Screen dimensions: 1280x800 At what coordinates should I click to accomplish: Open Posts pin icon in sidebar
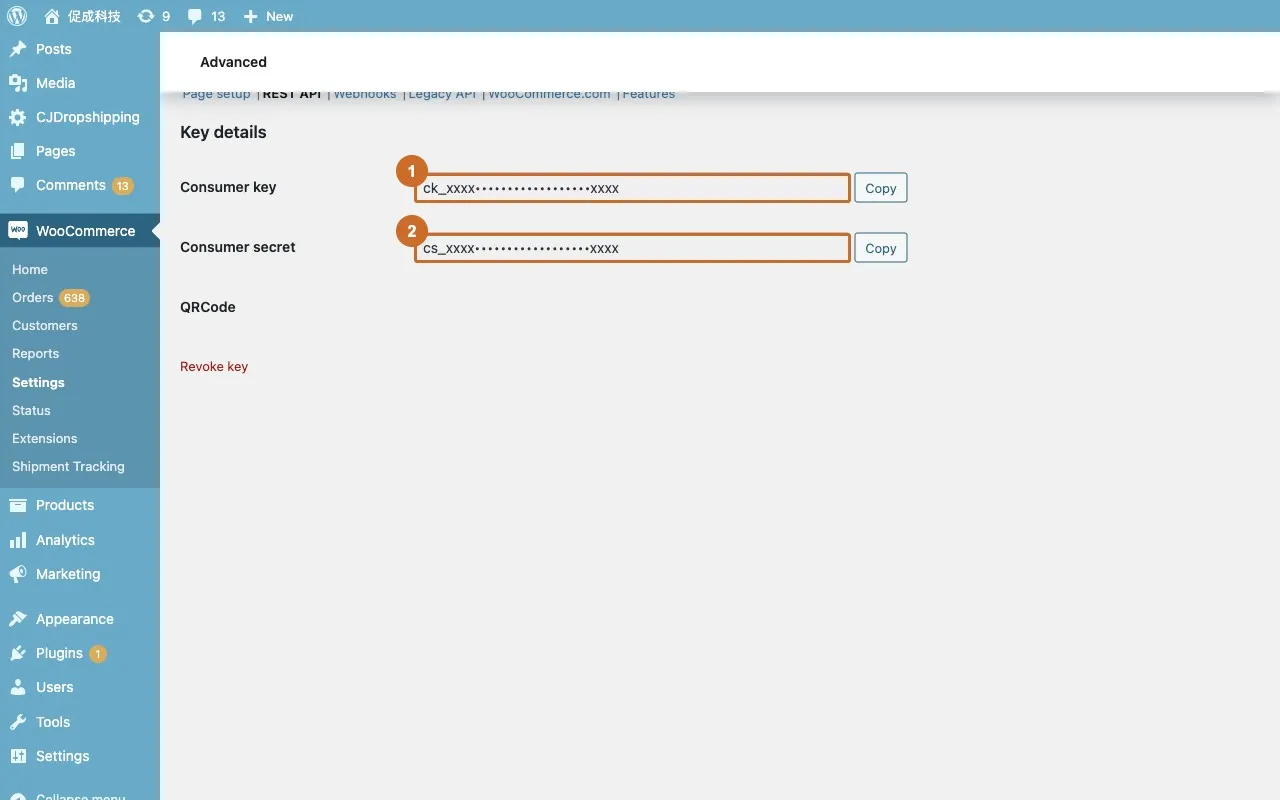coord(18,49)
